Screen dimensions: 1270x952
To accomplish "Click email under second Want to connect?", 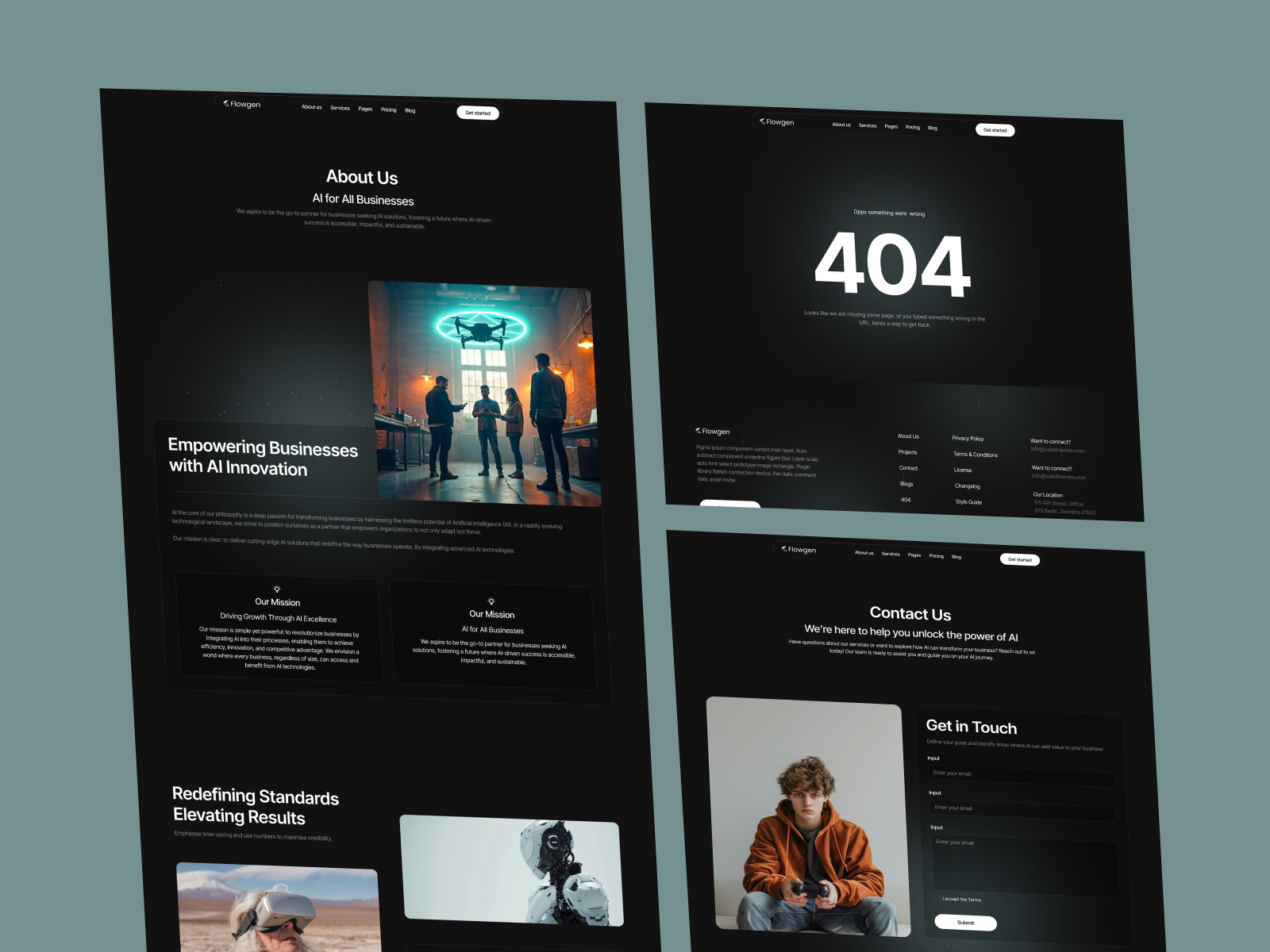I will click(x=1059, y=477).
